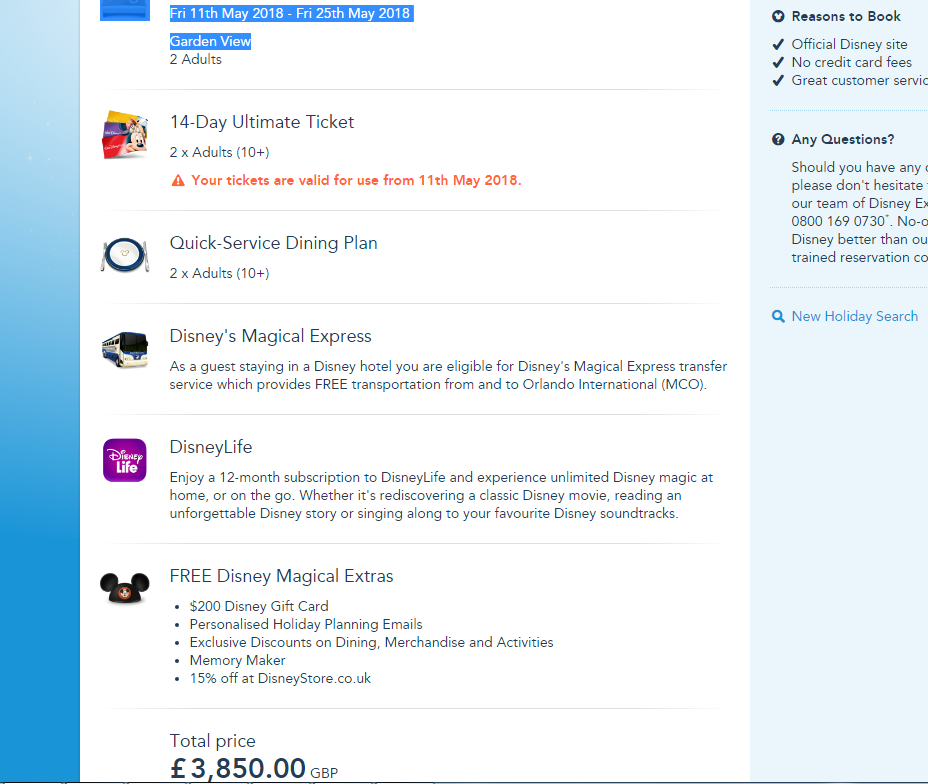Click checkmark next to Official Disney site
Viewport: 928px width, 784px height.
pos(778,44)
